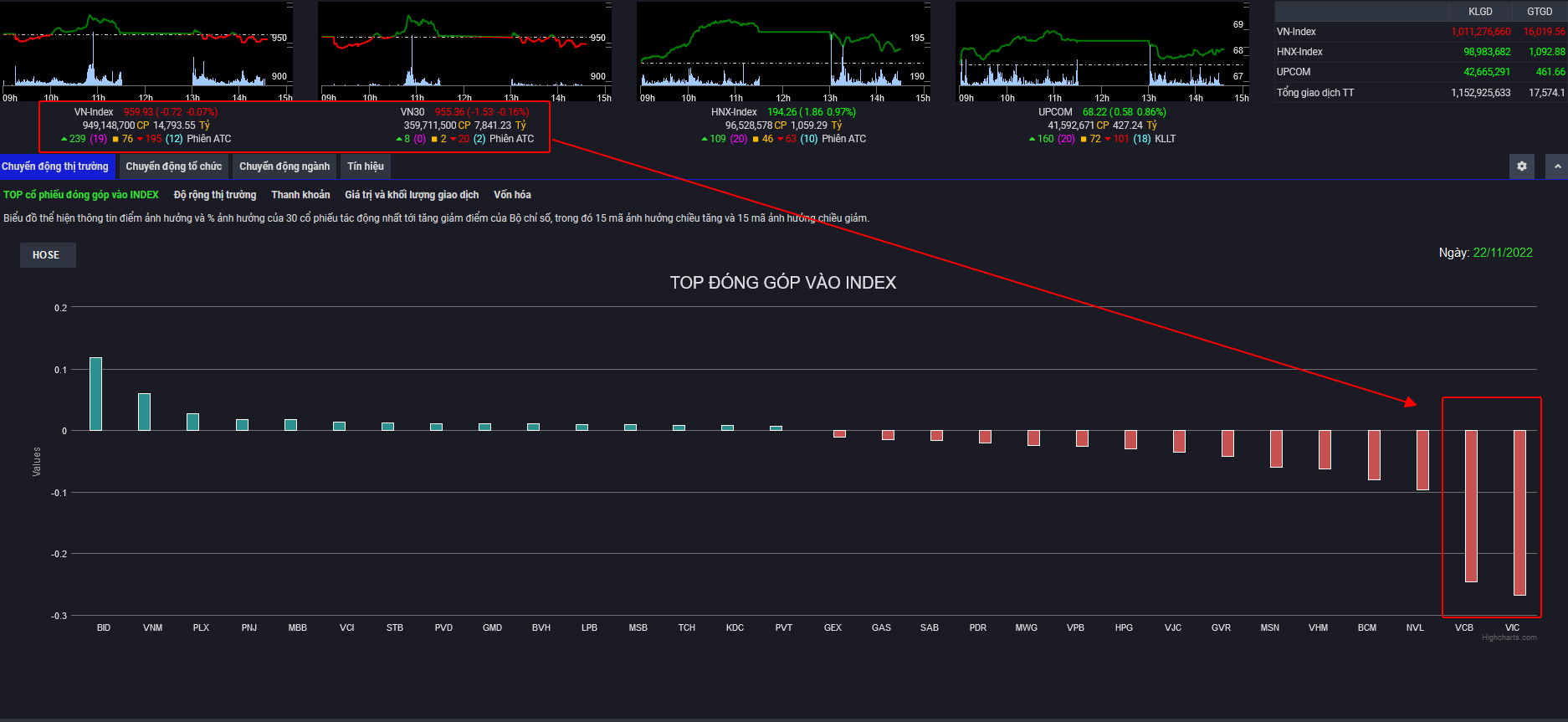The image size is (1568, 722).
Task: Open the Chuyển động ngành tab
Action: pyautogui.click(x=284, y=166)
